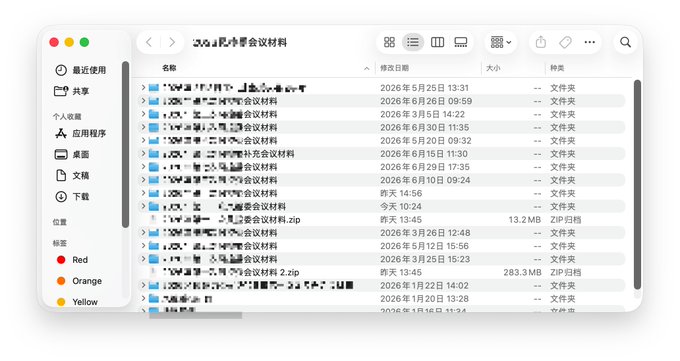Select folder icon of 2026年1月20日 13:28 row
This screenshot has height=361, width=680.
(154, 299)
